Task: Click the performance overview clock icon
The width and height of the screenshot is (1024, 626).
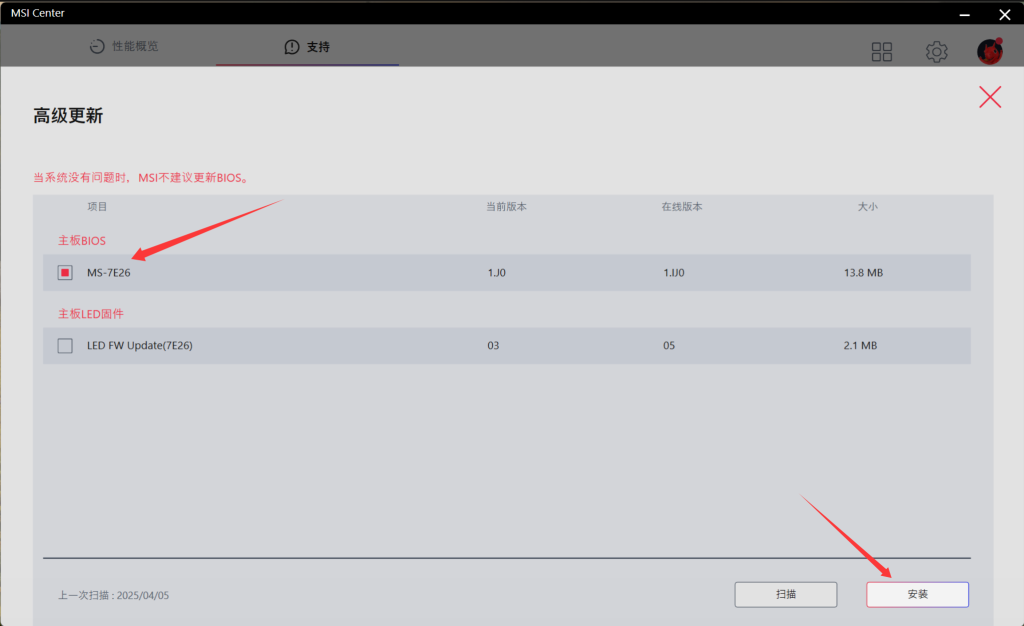Action: (x=97, y=46)
